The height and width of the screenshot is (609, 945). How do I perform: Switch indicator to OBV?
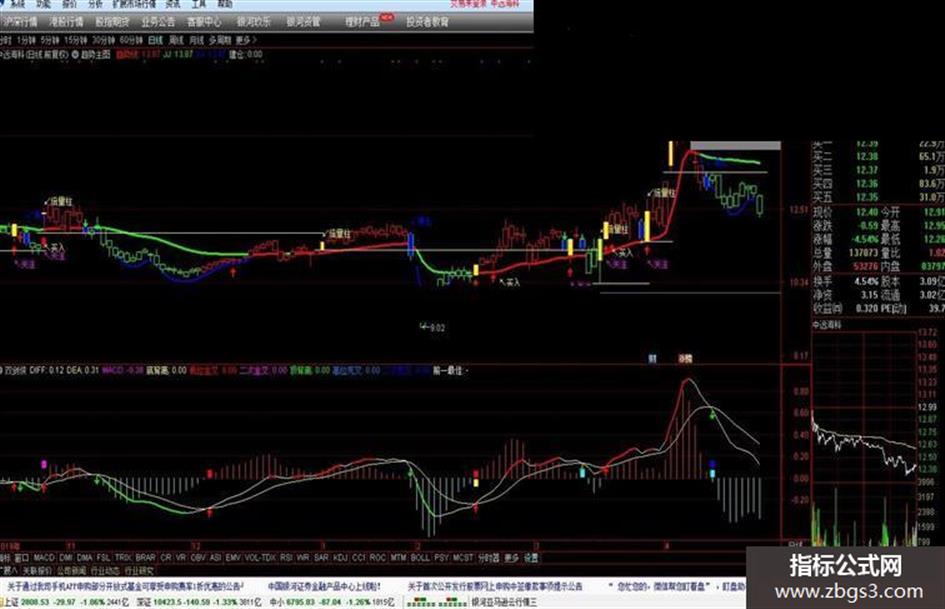point(198,558)
